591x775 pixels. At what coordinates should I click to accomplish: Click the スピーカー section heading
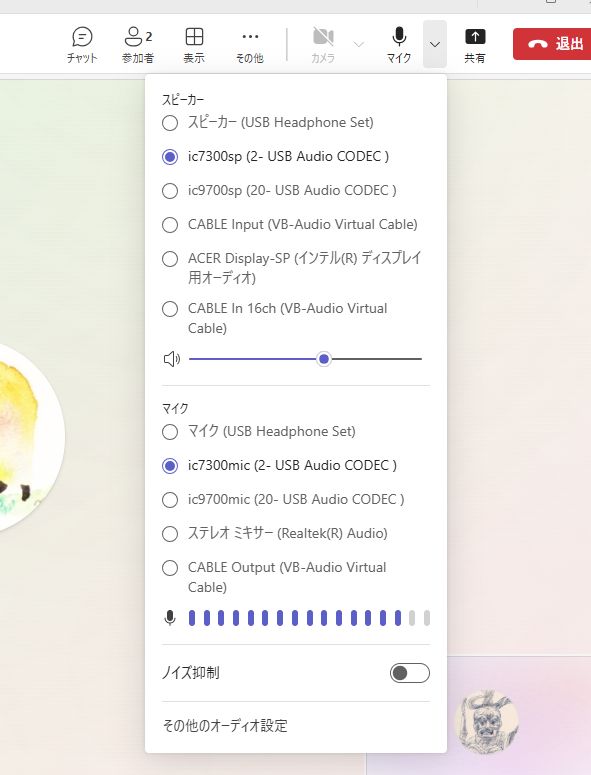click(x=183, y=100)
